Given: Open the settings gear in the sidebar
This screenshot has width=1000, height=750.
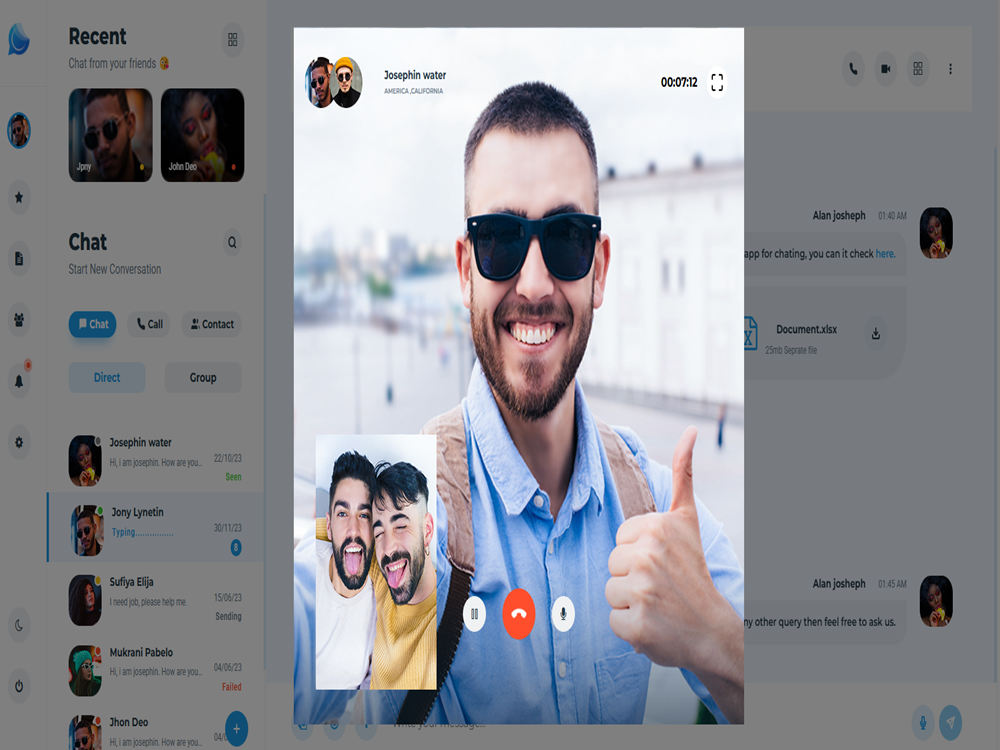Looking at the screenshot, I should [x=19, y=442].
